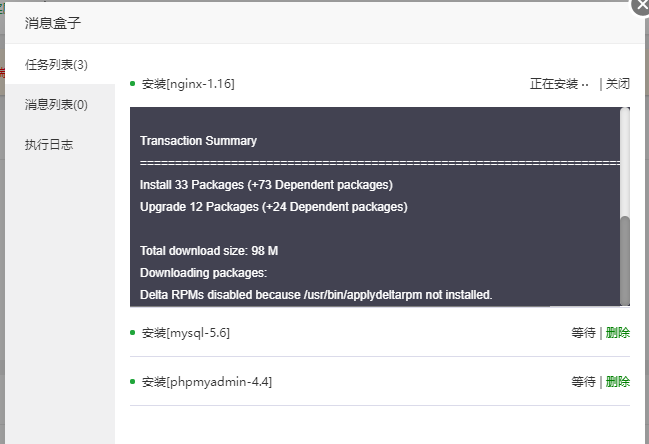This screenshot has width=649, height=444.
Task: Click the 关闭 link for nginx-1.16 install
Action: click(618, 84)
